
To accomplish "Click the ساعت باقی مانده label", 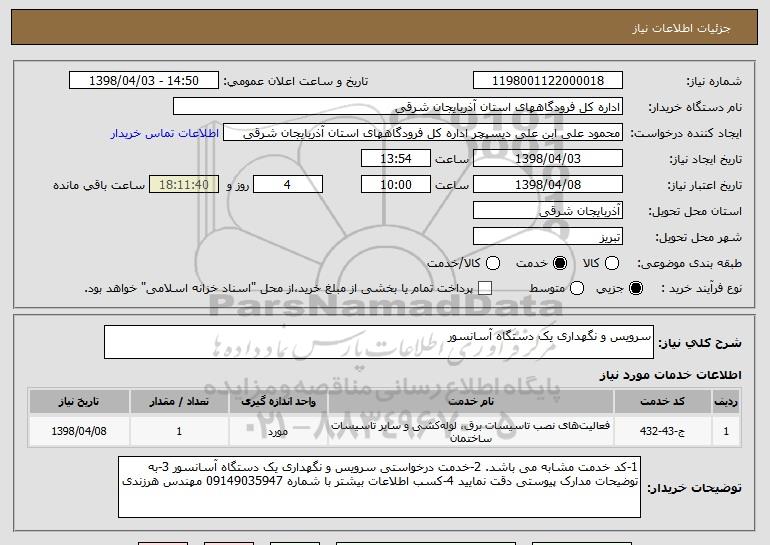I will tap(99, 185).
